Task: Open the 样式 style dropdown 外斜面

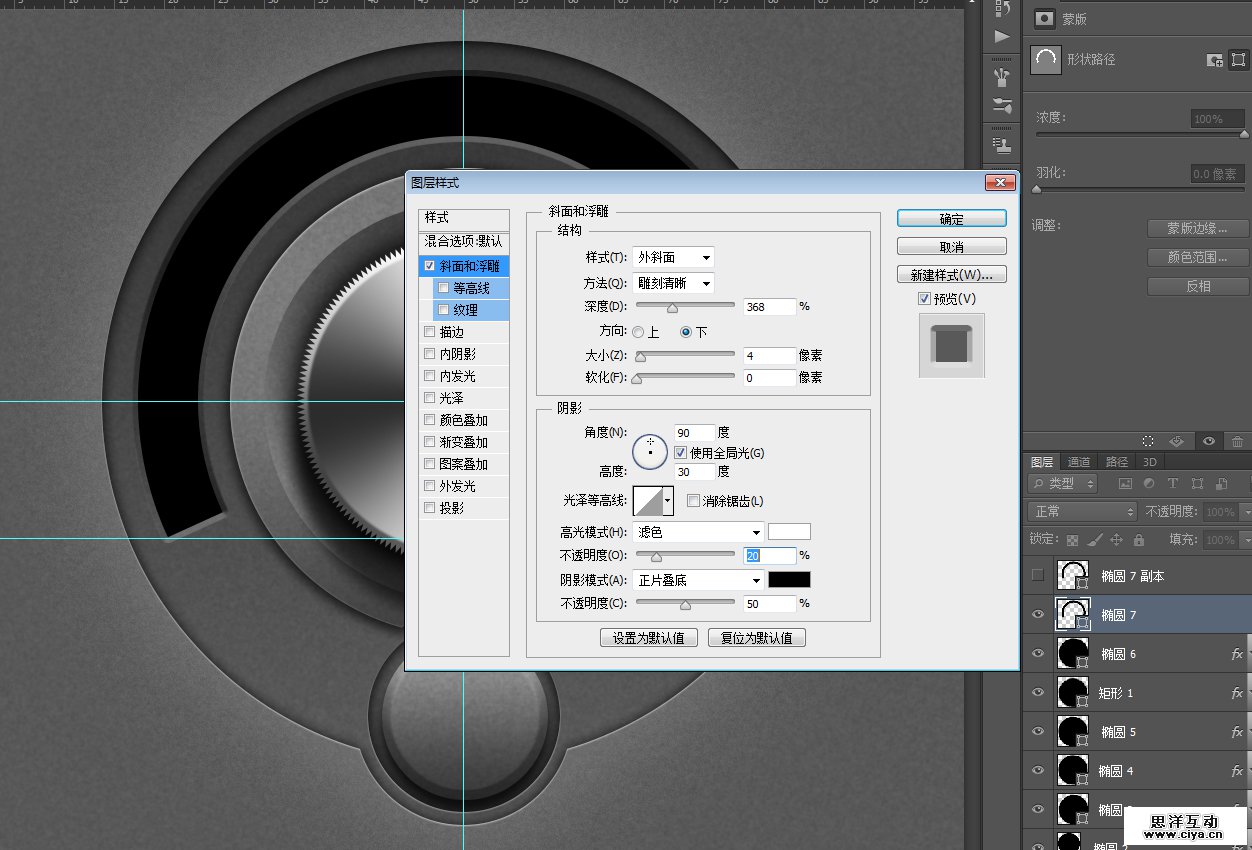Action: pyautogui.click(x=673, y=258)
